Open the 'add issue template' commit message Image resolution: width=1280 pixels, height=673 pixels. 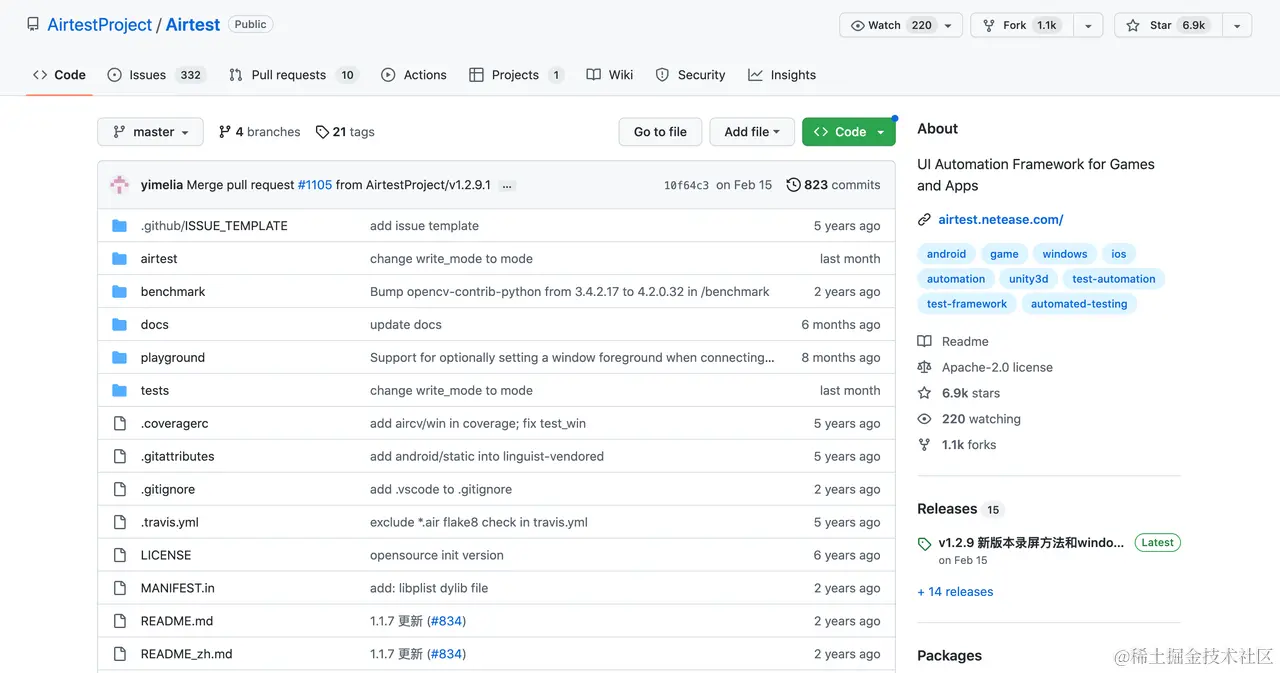point(424,226)
